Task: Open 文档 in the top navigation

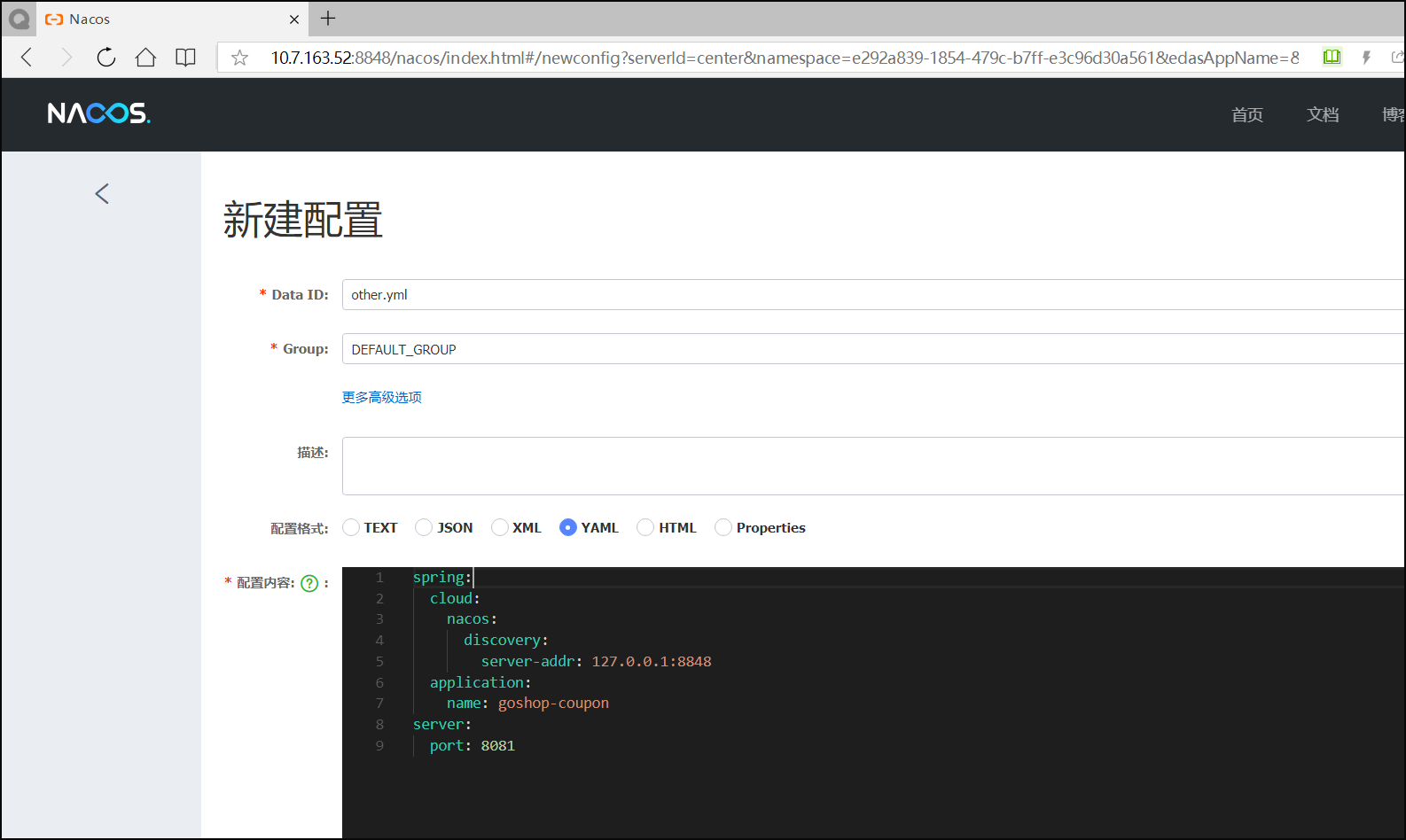Action: tap(1323, 114)
